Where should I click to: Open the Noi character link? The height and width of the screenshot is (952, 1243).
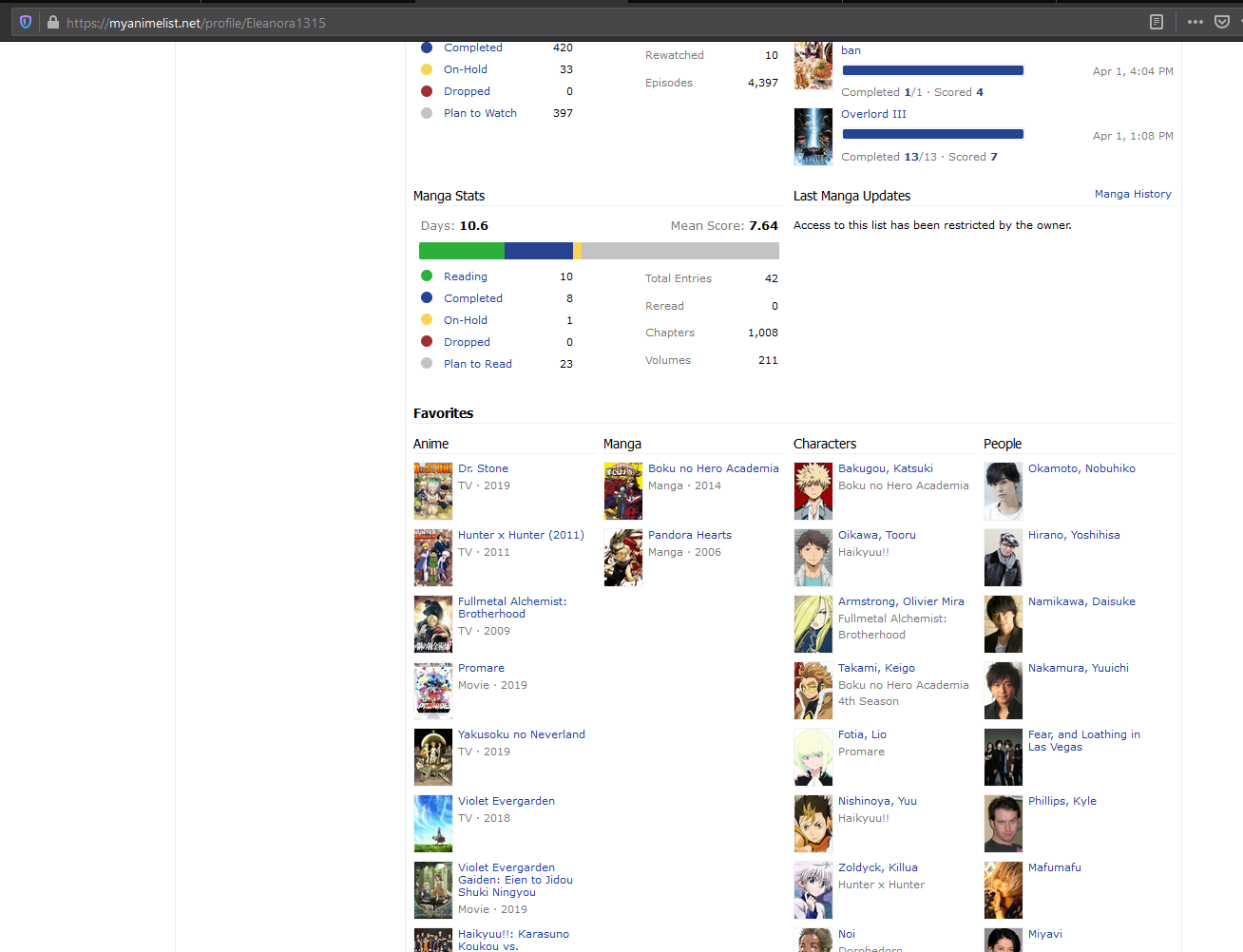click(x=847, y=934)
